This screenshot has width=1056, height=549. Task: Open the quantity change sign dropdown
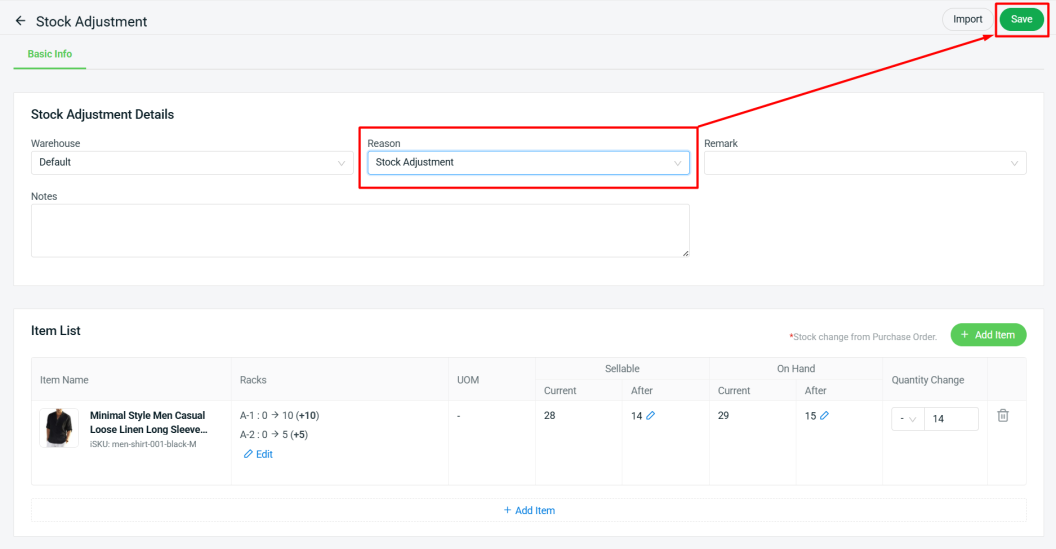tap(908, 419)
